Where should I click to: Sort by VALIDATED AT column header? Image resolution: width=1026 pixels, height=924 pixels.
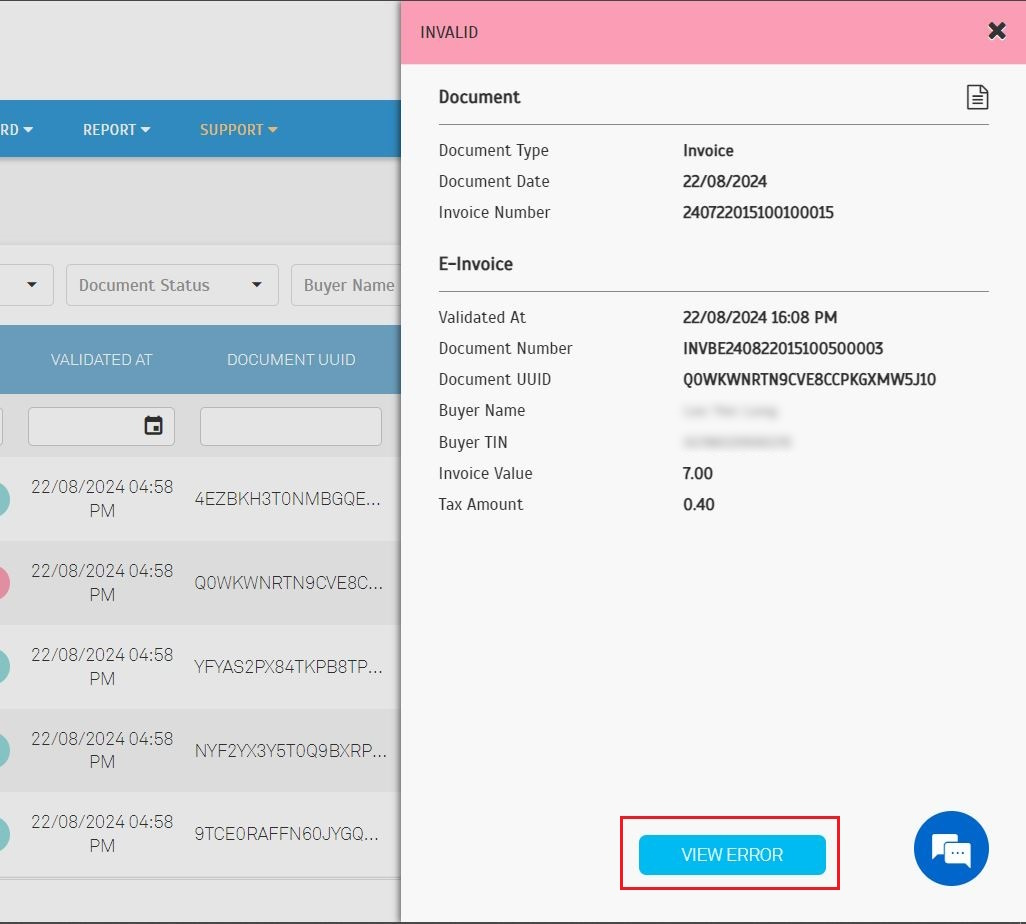[x=101, y=359]
